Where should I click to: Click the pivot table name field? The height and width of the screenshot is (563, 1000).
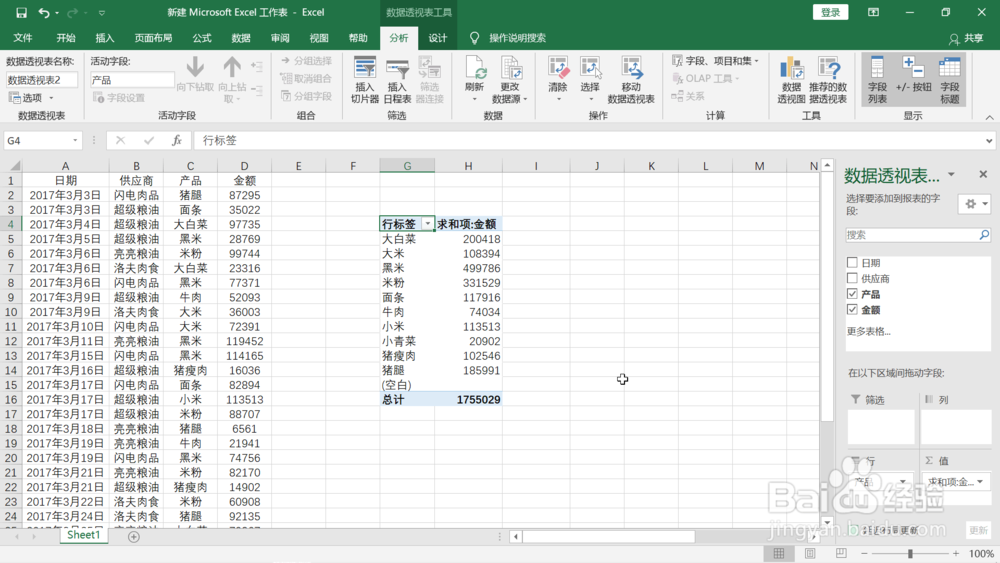[x=41, y=80]
